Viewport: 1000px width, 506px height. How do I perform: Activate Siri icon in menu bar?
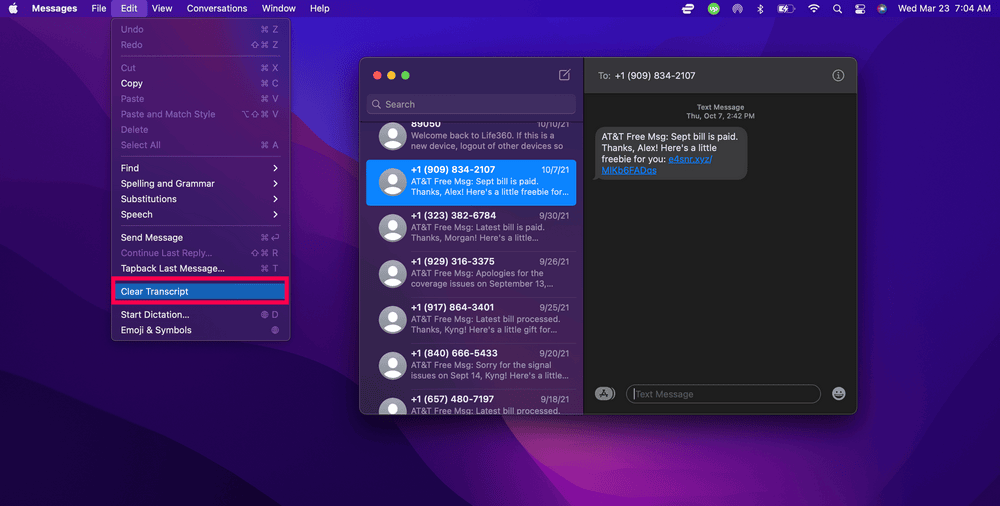click(882, 8)
